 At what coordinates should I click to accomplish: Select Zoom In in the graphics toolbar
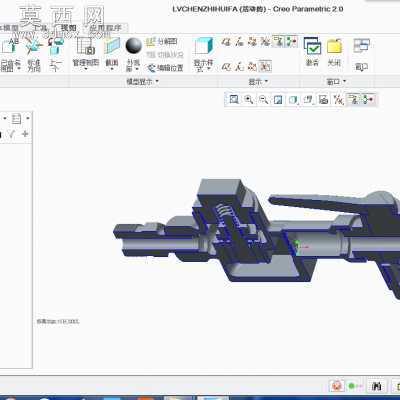pyautogui.click(x=249, y=99)
